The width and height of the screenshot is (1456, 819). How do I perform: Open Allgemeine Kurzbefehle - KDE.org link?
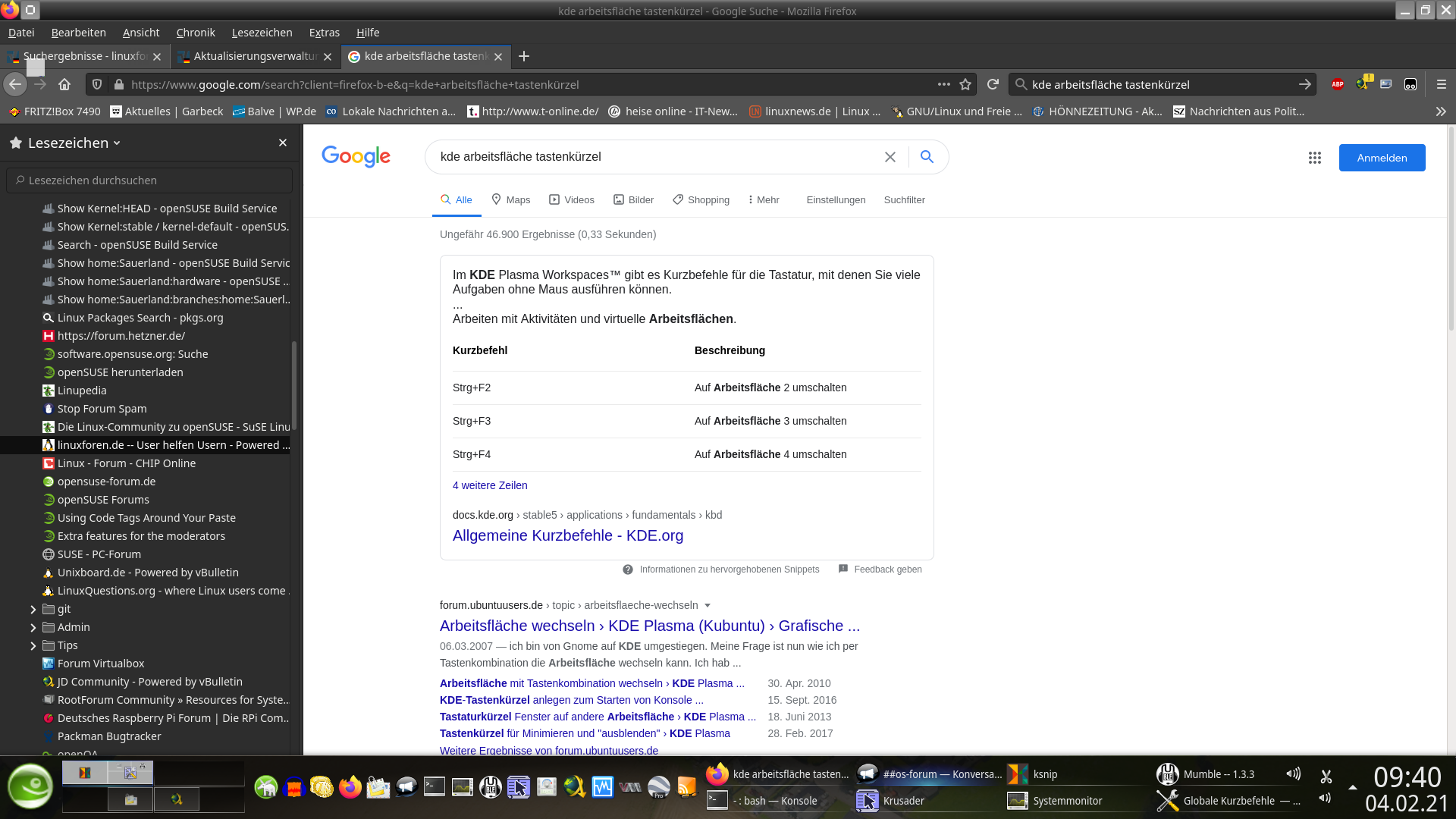[x=568, y=535]
